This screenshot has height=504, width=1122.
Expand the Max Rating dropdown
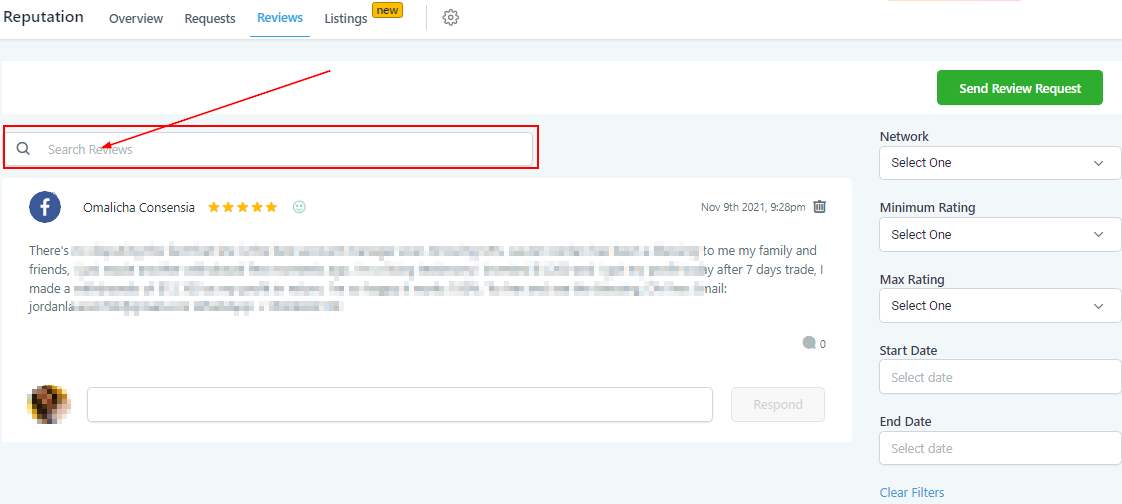pyautogui.click(x=999, y=306)
